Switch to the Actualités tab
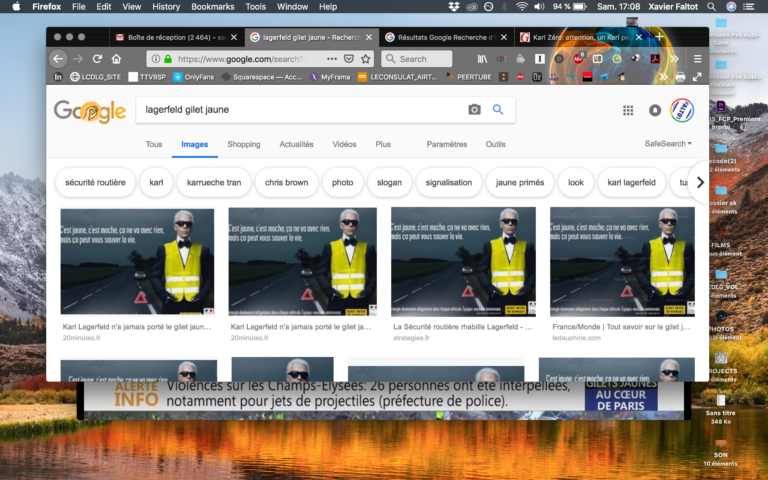 tap(296, 144)
